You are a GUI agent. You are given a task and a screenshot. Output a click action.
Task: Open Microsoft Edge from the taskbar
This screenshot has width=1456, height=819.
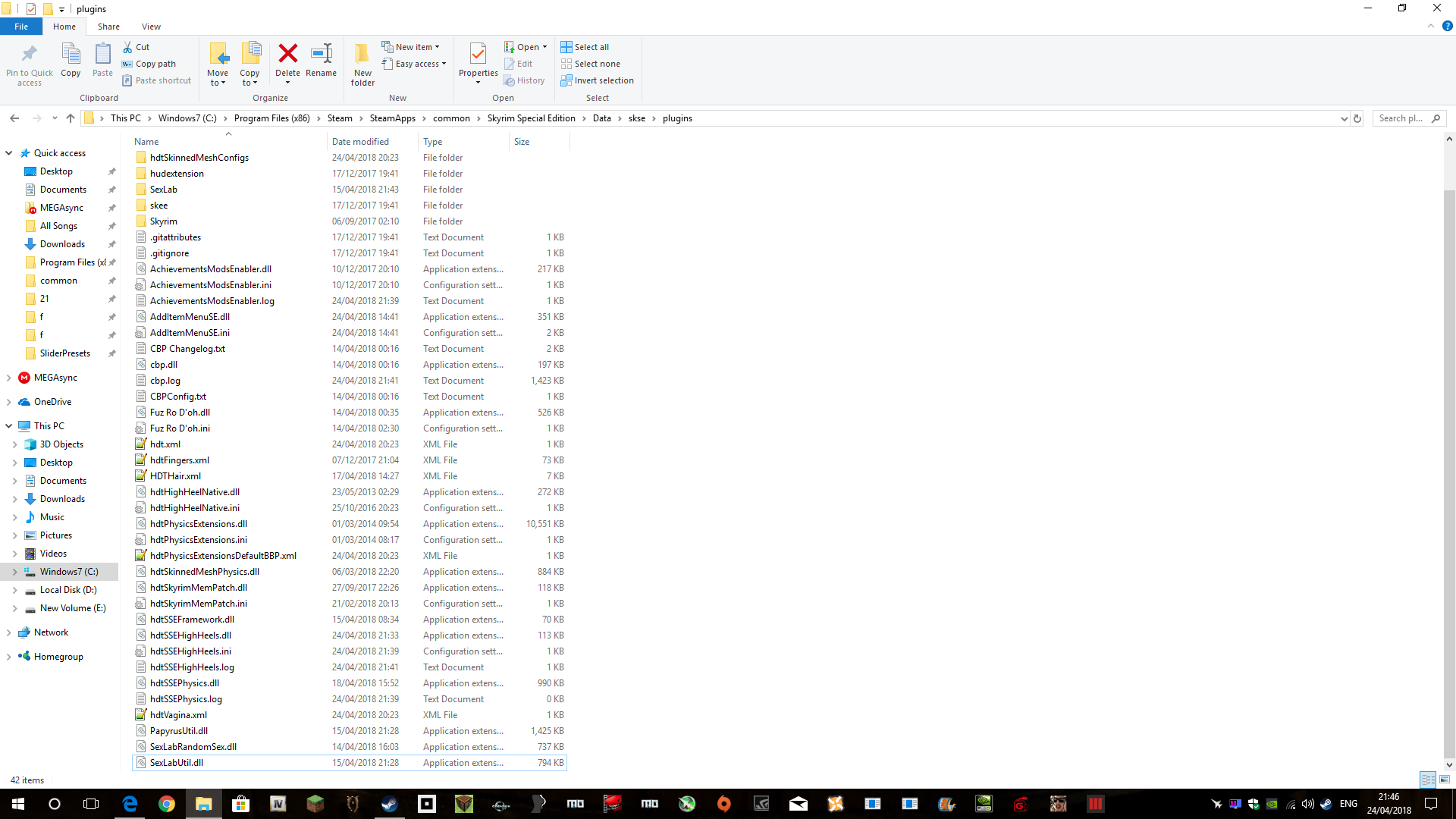coord(130,804)
